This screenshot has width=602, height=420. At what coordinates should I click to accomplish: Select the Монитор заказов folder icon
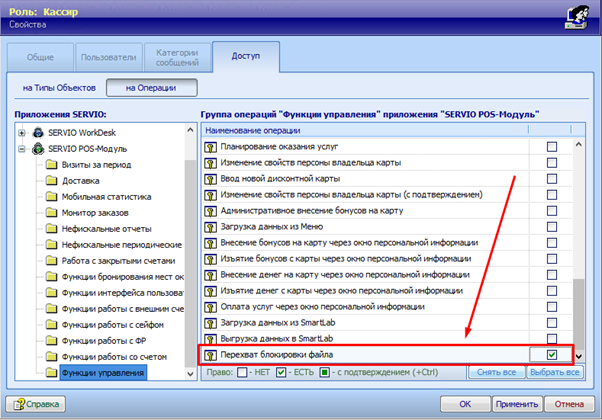click(x=51, y=213)
